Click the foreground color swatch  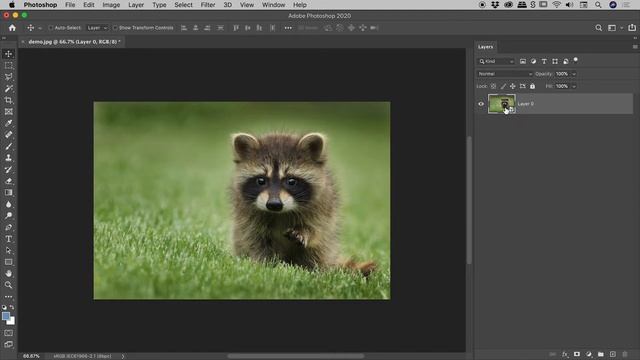(x=6, y=316)
